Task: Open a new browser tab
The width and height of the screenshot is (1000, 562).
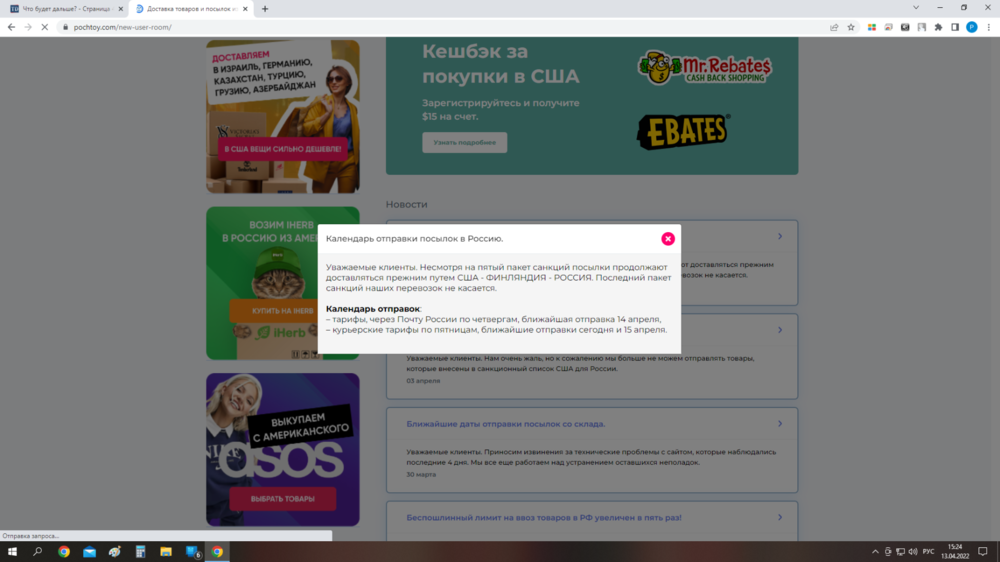Action: pyautogui.click(x=265, y=9)
